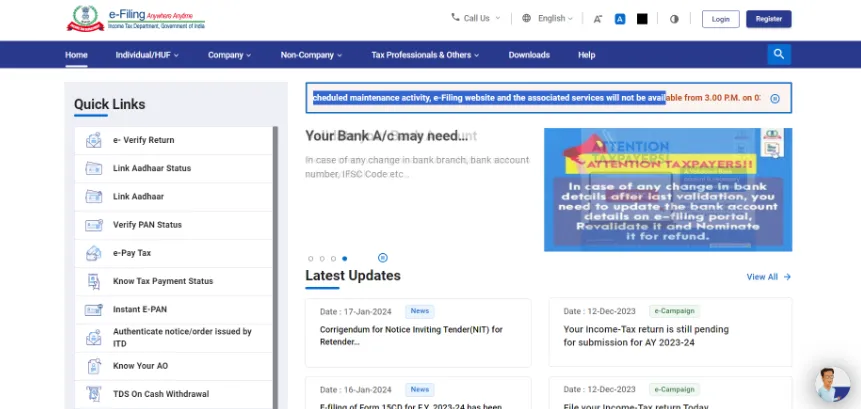
Task: Click the Attention Taxpayers banner image
Action: 668,190
